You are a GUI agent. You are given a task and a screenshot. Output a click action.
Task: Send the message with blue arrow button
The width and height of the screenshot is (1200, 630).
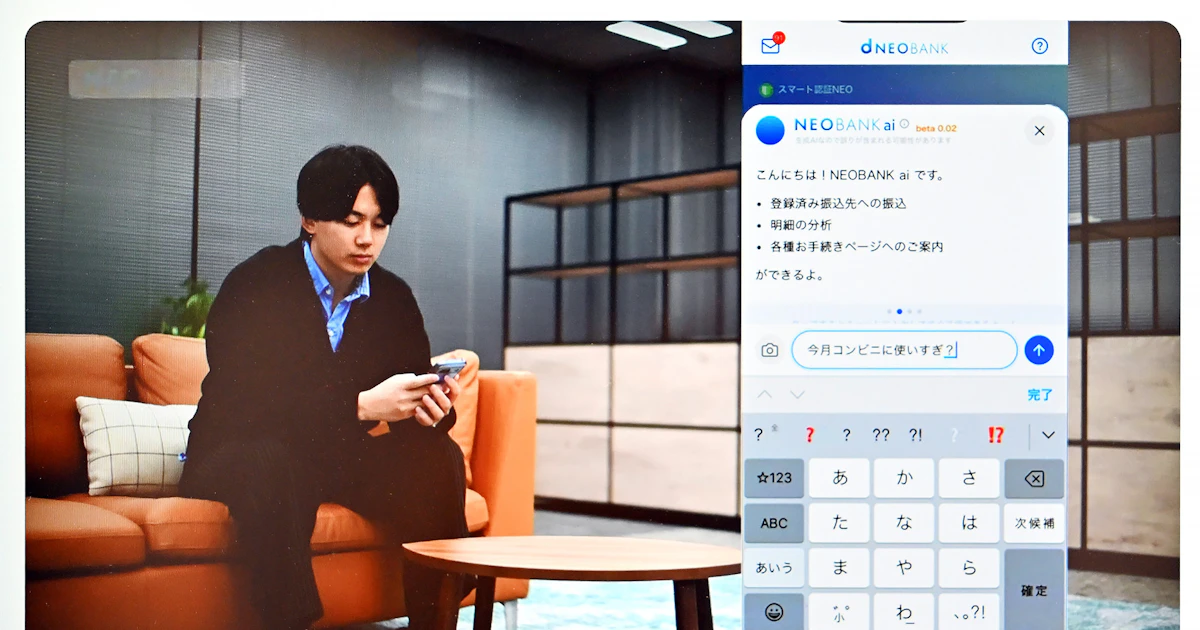tap(1039, 350)
